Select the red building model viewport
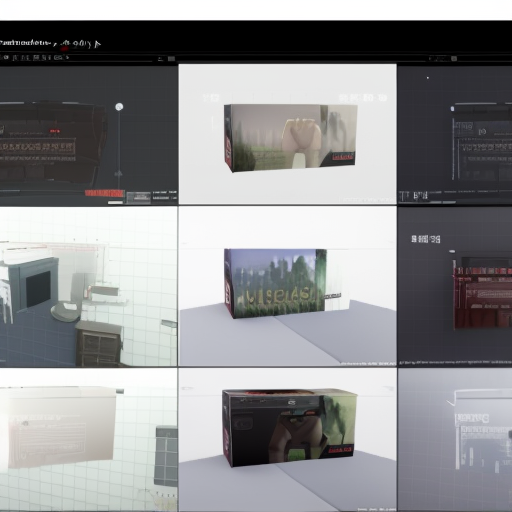Screen dimensions: 512x512 455,287
